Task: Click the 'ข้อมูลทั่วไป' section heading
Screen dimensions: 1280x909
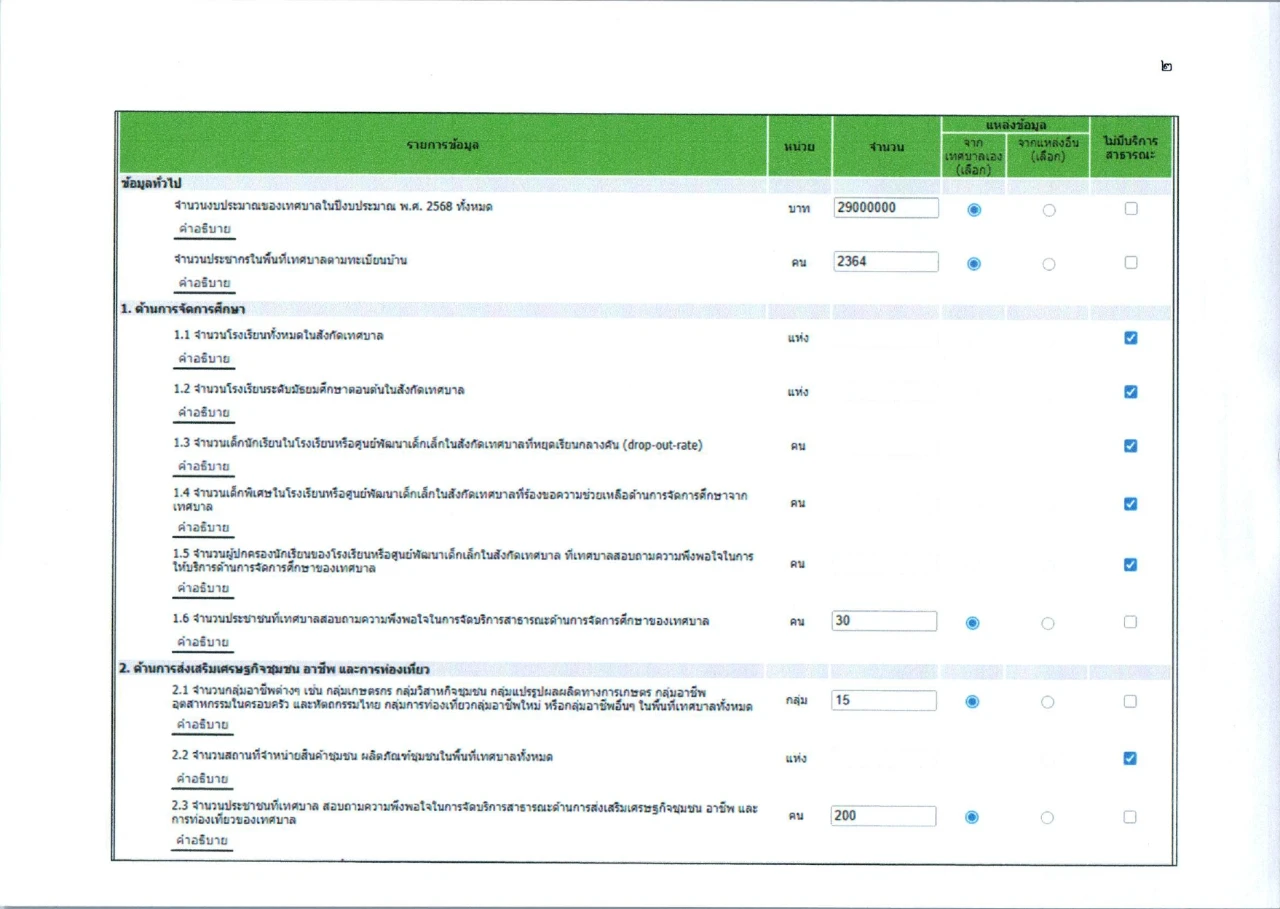Action: [x=150, y=184]
